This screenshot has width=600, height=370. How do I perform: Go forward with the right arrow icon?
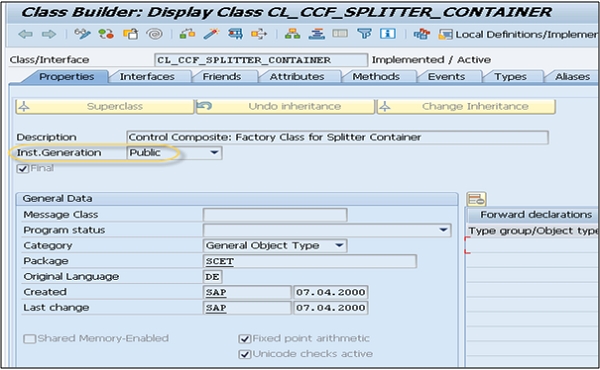(49, 34)
